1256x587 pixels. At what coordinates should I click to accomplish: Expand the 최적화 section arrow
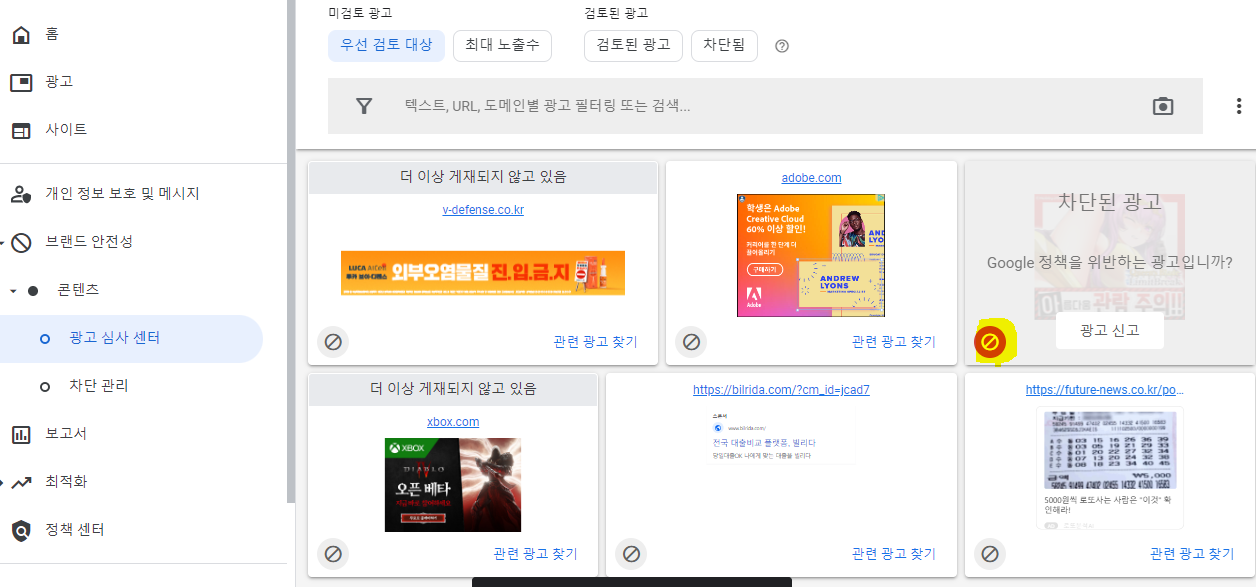coord(3,482)
